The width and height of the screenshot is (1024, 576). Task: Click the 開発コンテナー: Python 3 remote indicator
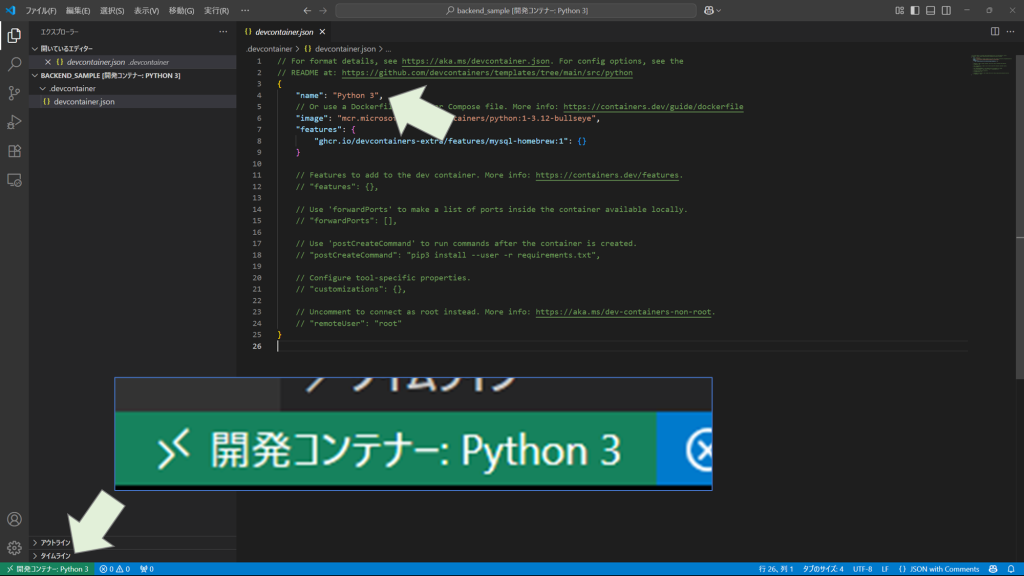48,569
